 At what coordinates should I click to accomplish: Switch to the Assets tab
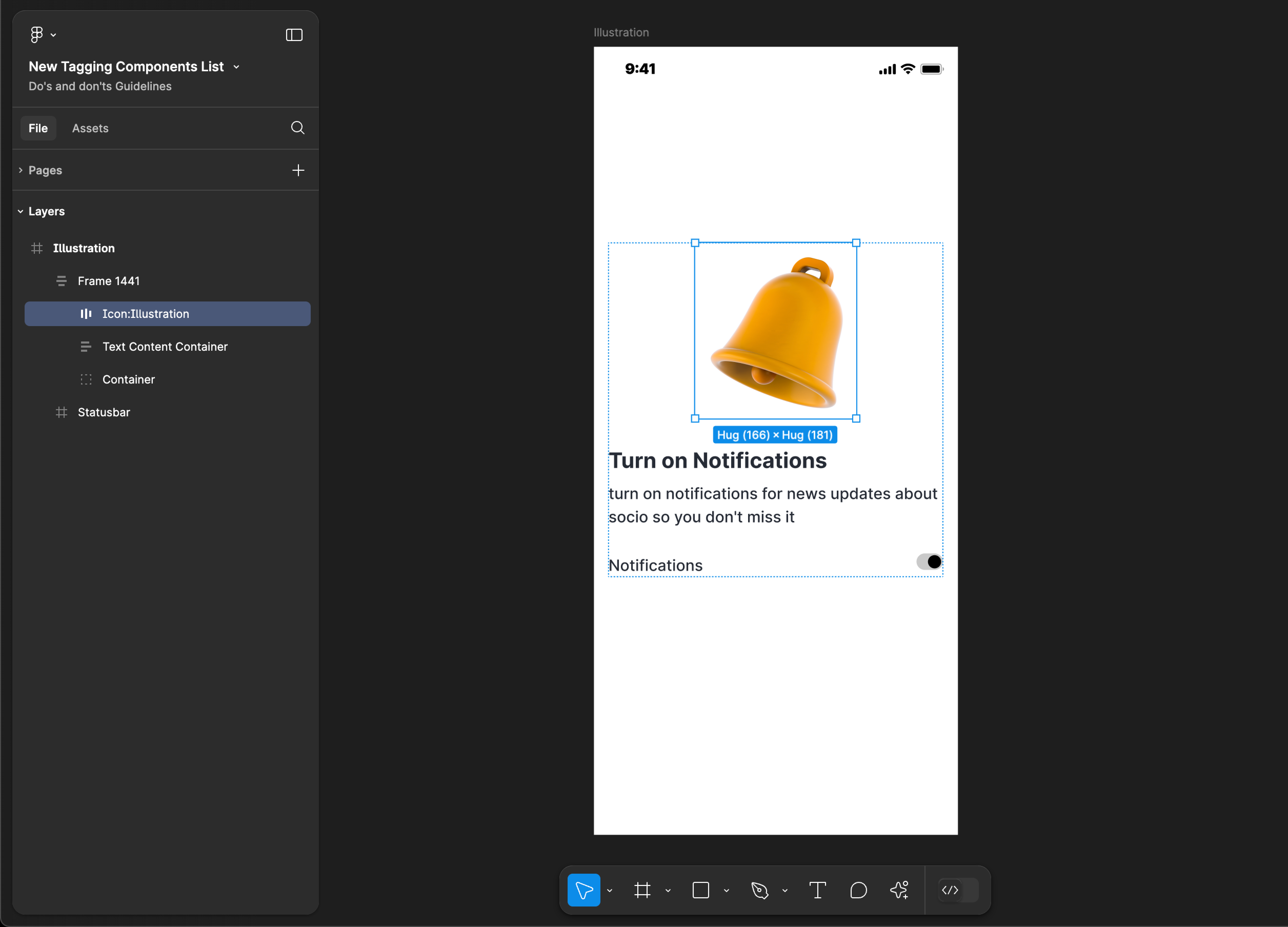tap(90, 128)
